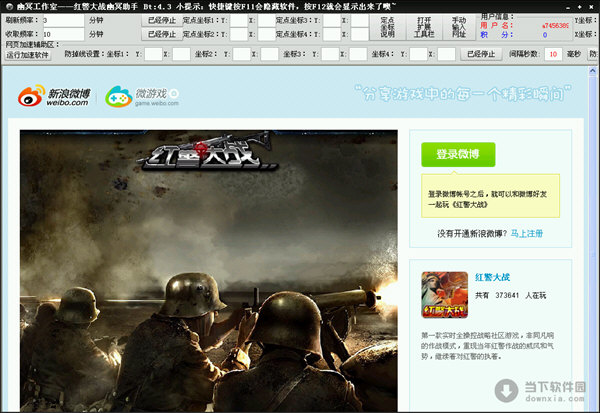Click the 定点坐标2 X input field
The height and width of the screenshot is (413, 600).
266,34
